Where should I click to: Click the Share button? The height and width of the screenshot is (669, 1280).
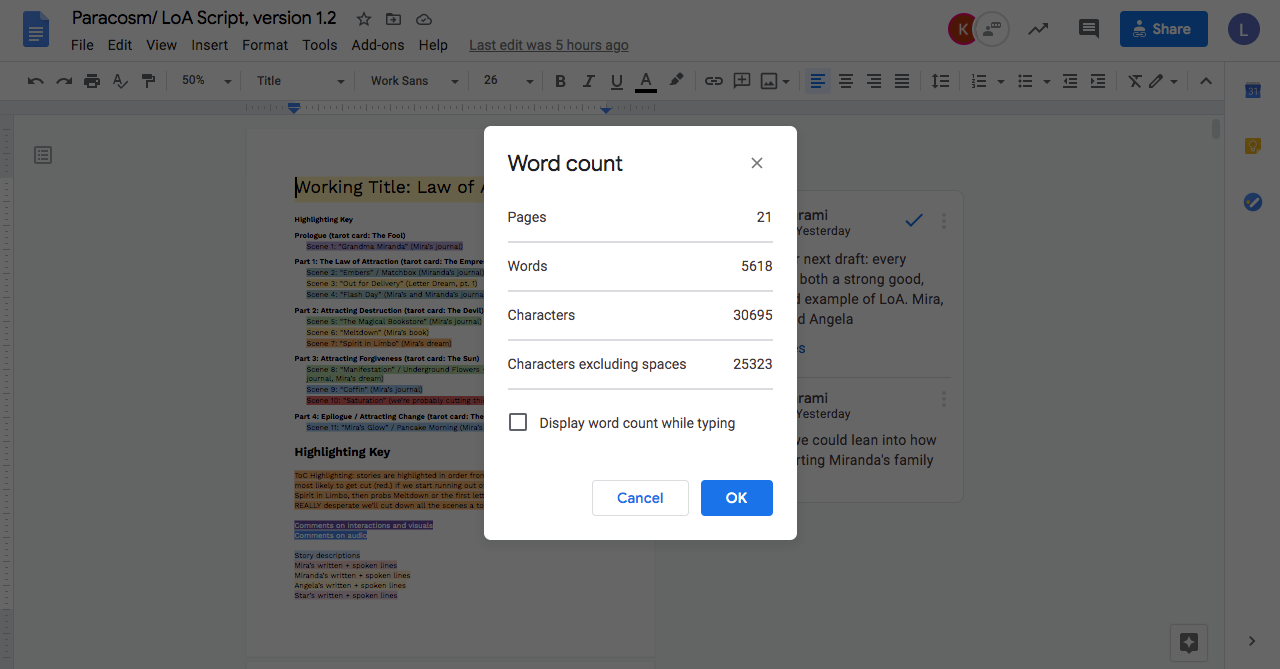coord(1164,29)
